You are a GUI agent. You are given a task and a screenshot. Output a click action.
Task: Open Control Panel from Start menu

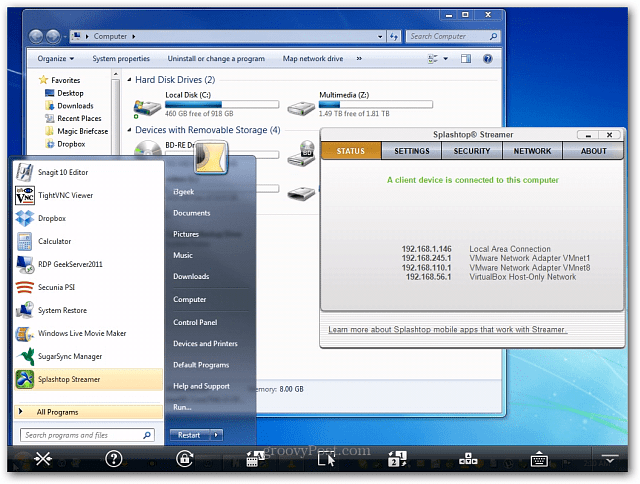(x=195, y=322)
